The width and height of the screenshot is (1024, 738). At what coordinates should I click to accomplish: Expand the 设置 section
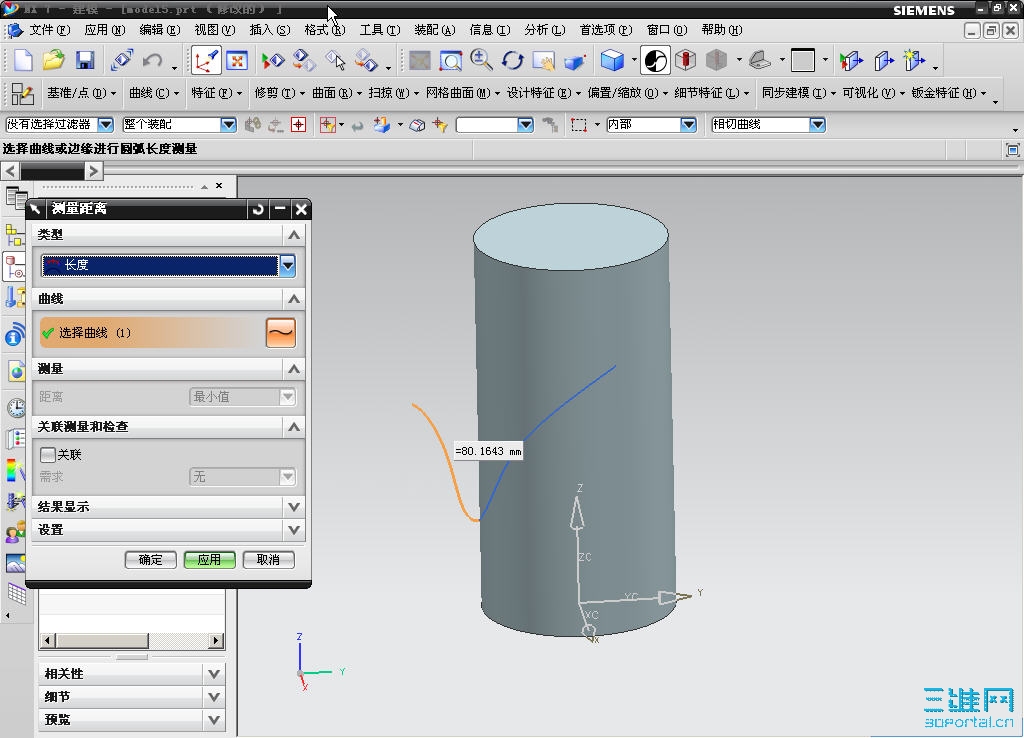pos(293,530)
